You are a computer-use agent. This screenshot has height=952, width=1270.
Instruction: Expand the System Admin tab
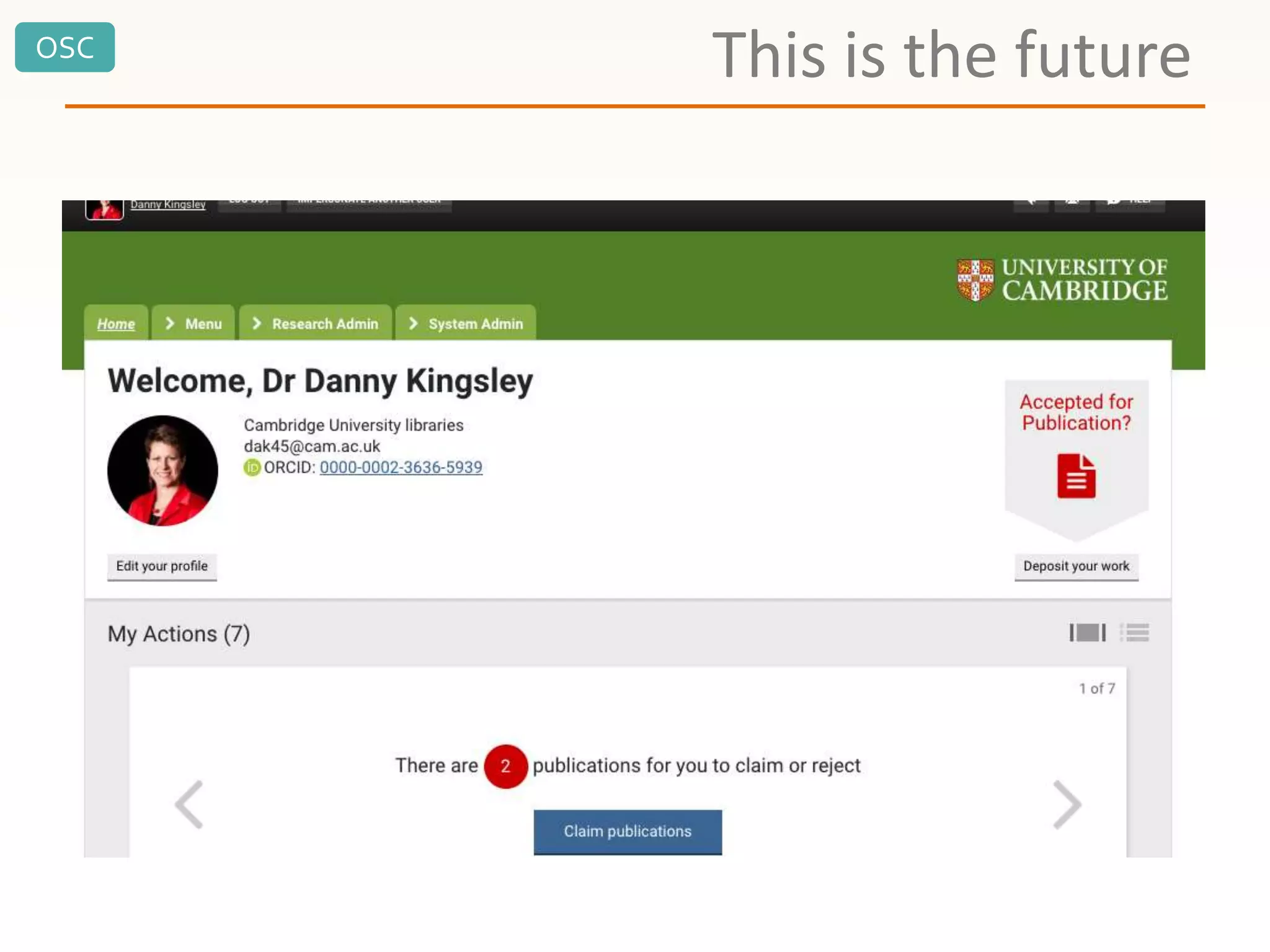466,324
